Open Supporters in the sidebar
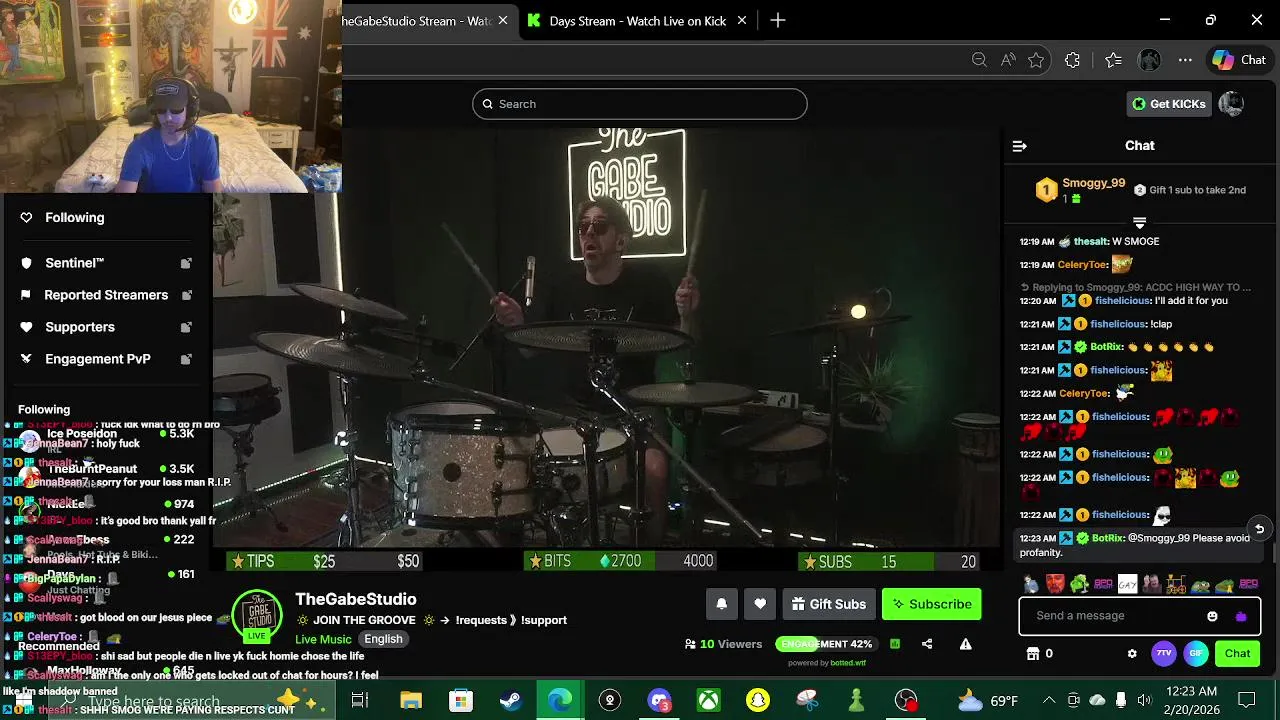Screen dimensions: 1280x720 click(80, 327)
